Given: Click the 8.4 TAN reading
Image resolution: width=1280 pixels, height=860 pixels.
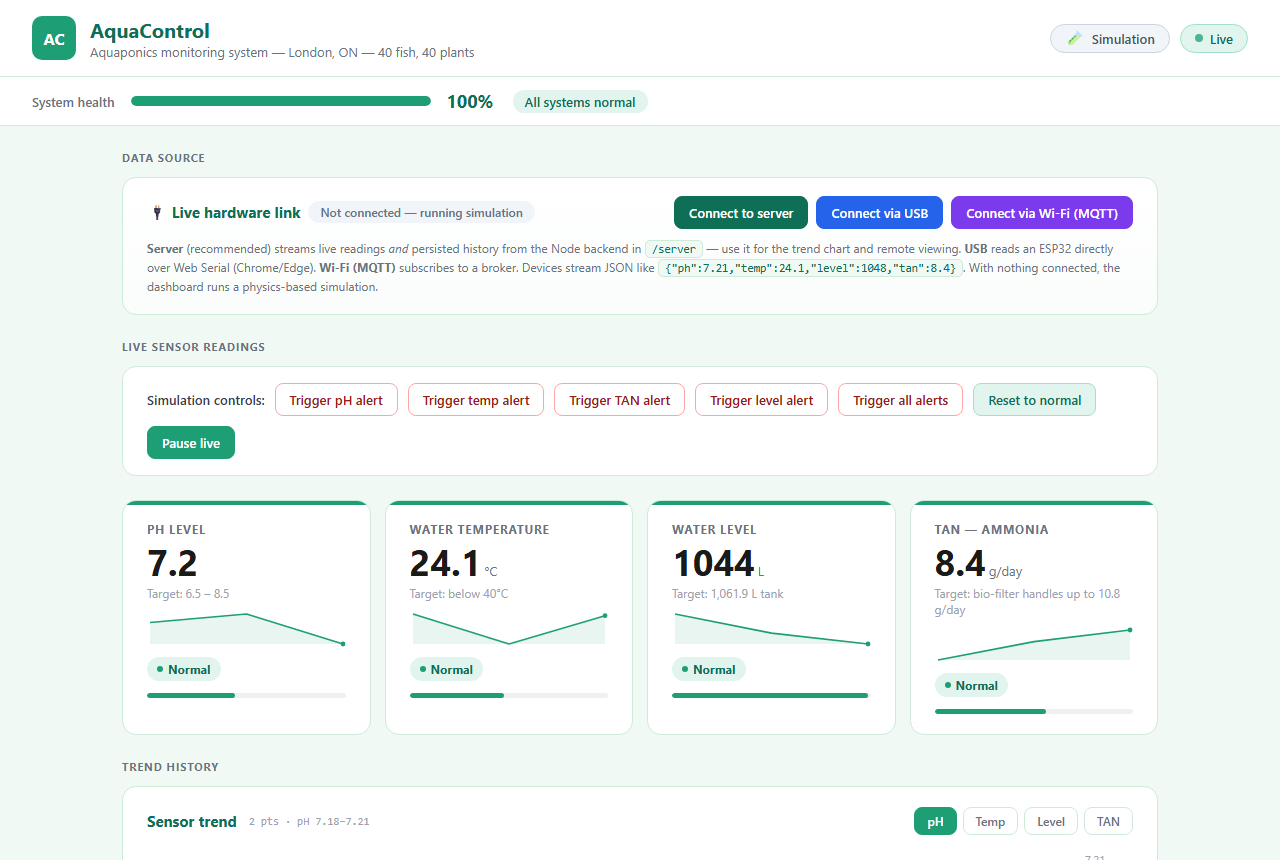Looking at the screenshot, I should coord(960,564).
